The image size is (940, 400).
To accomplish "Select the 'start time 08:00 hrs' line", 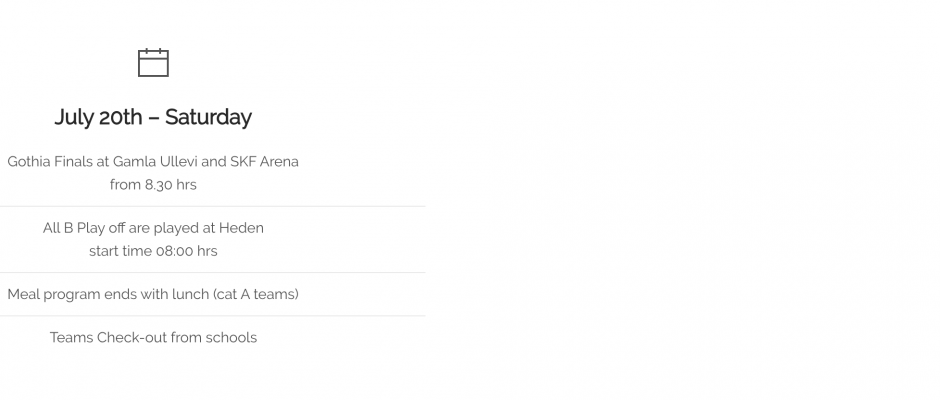I will click(153, 251).
